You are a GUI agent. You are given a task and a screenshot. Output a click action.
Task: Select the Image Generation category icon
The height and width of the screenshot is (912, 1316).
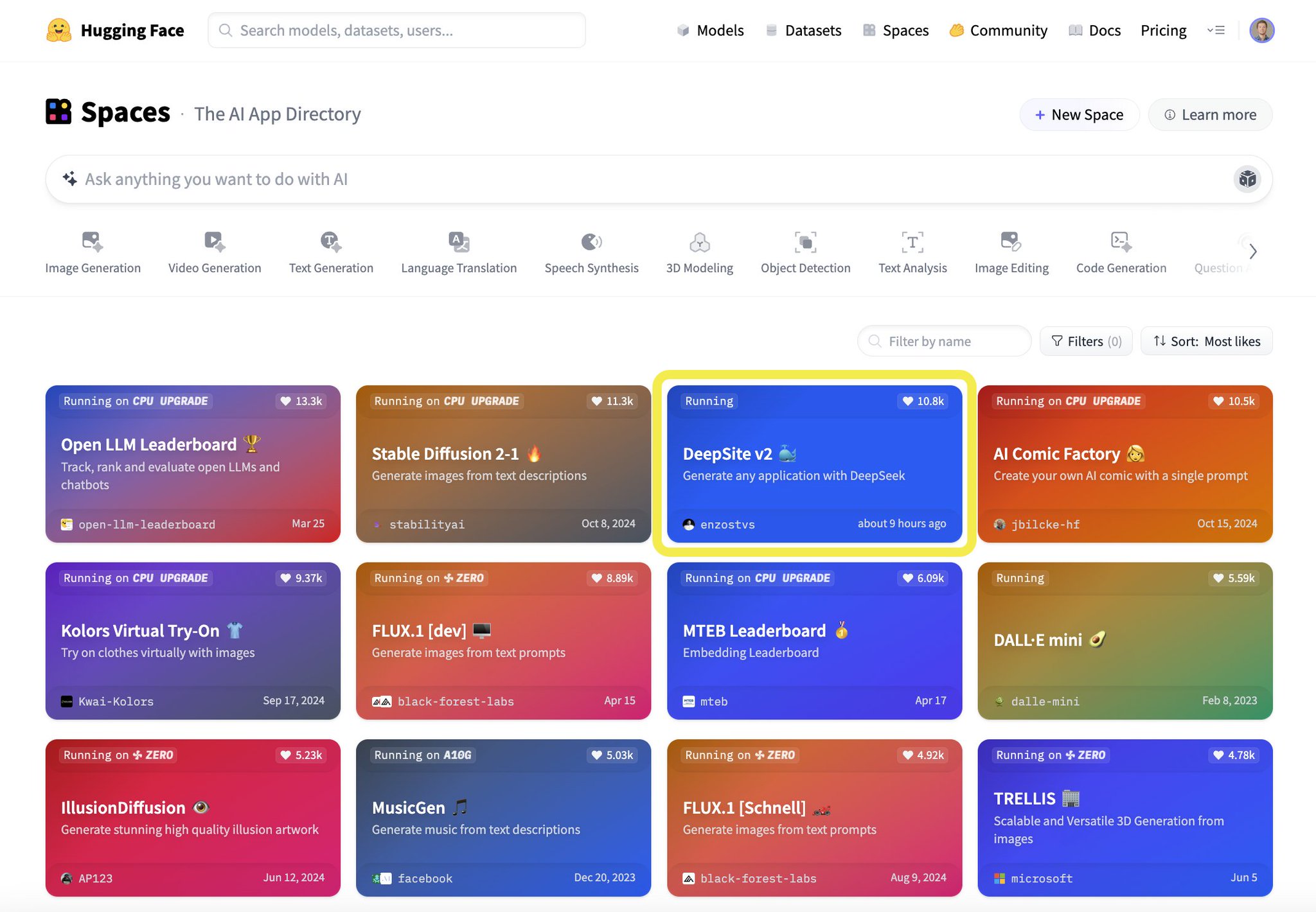tap(93, 242)
